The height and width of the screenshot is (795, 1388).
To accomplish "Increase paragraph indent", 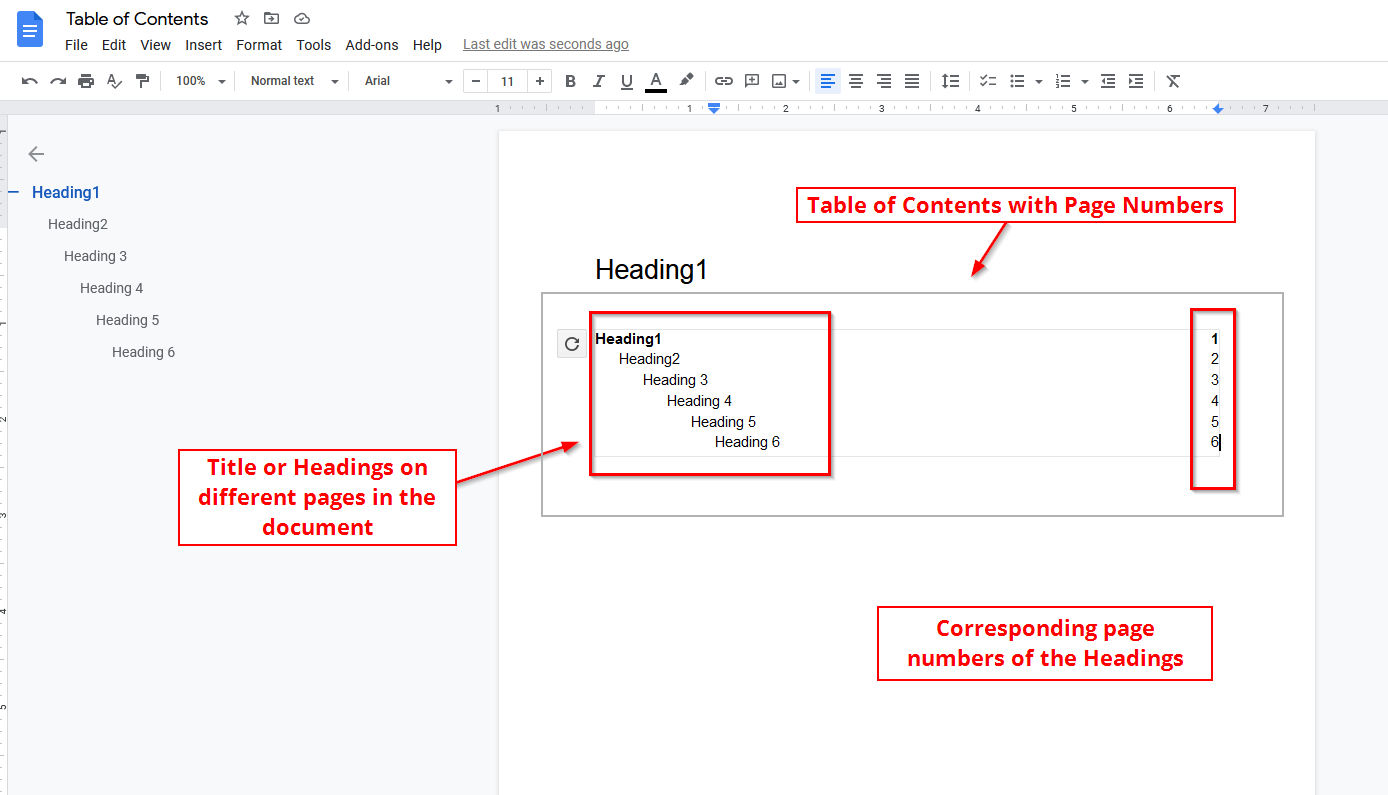I will pos(1136,81).
